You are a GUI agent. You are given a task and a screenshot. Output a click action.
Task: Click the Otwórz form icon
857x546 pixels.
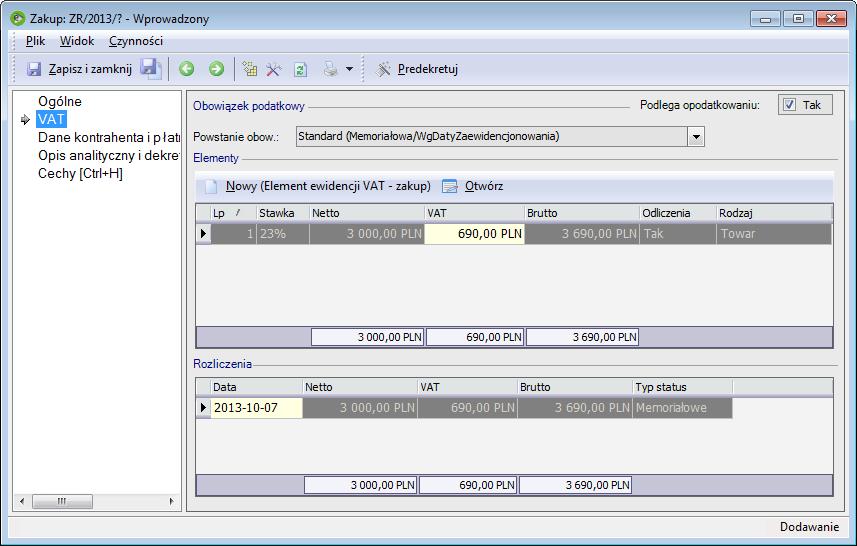[449, 186]
